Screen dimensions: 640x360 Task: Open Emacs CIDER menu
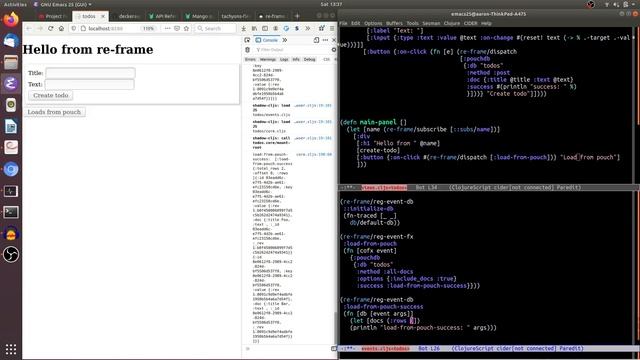tap(470, 23)
